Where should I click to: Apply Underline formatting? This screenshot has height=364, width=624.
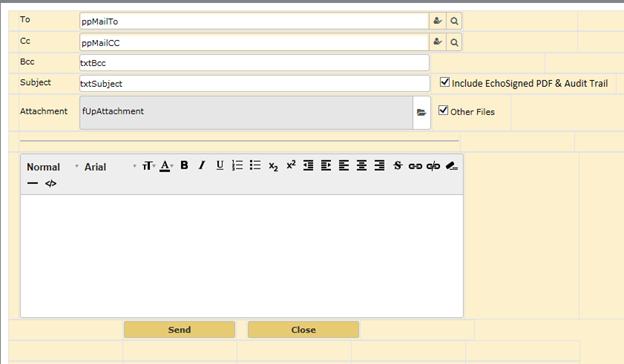tap(220, 165)
